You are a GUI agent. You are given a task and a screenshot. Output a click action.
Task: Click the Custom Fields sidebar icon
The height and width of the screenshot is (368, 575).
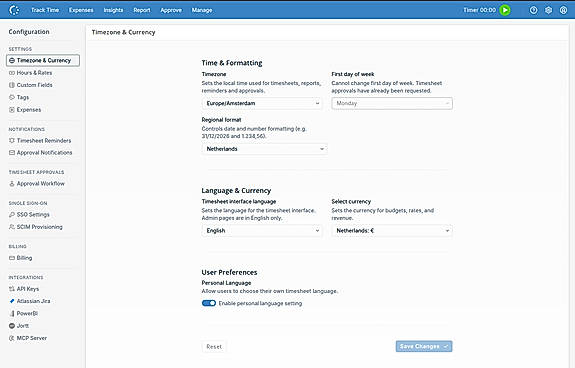(12, 85)
